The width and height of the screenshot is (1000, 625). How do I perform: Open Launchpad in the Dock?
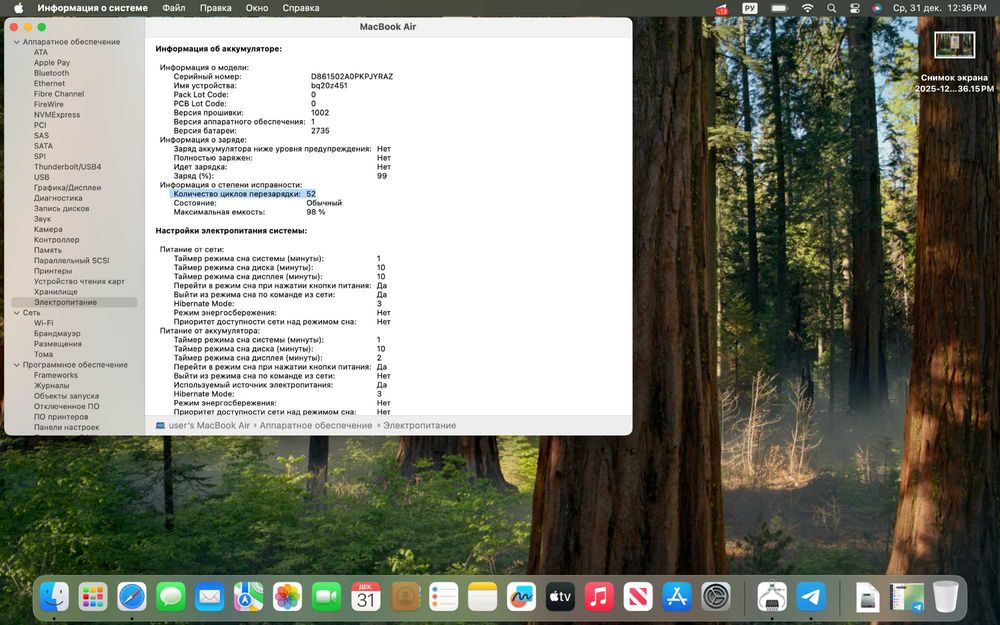93,597
